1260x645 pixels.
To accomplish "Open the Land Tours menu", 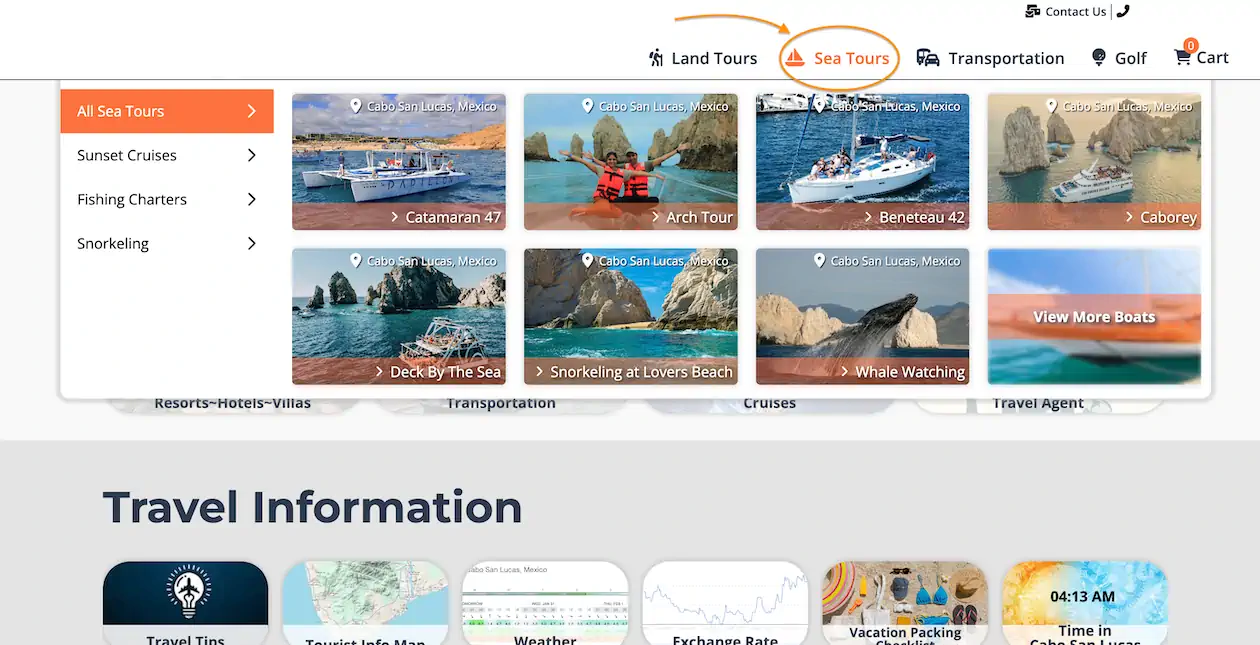I will (713, 58).
